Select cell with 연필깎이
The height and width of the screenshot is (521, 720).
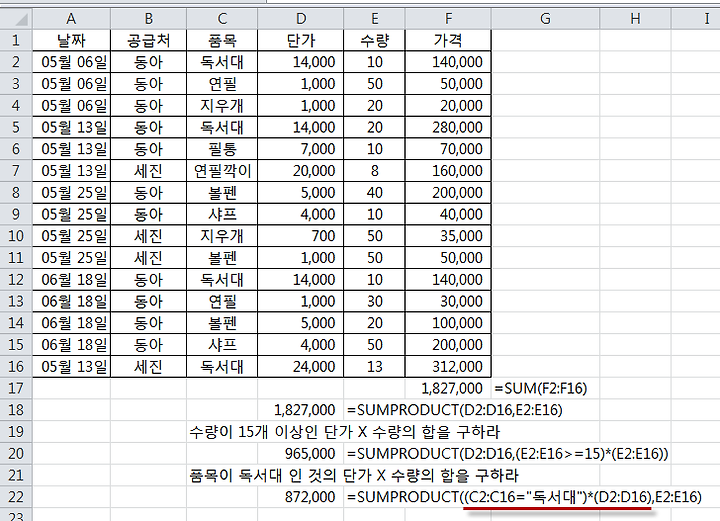pos(222,171)
